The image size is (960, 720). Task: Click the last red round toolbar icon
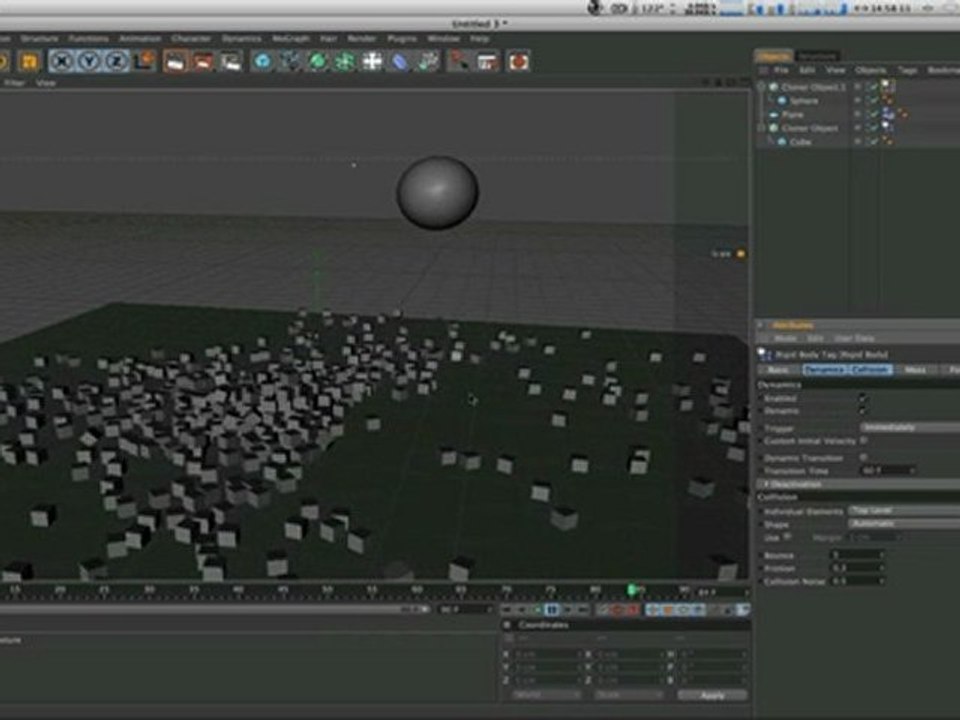click(x=518, y=61)
